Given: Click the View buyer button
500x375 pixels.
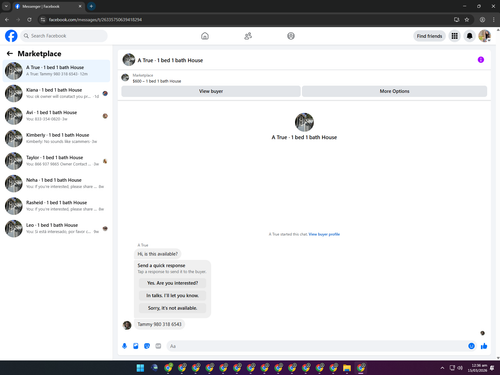Looking at the screenshot, I should coord(211,91).
